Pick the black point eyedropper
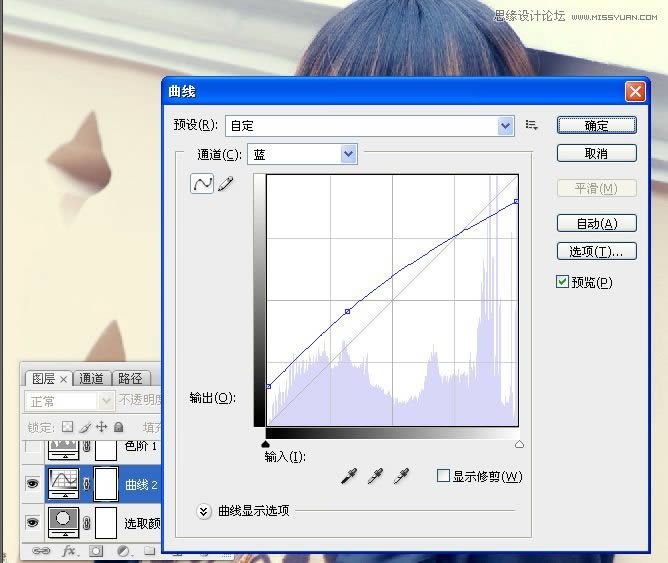The height and width of the screenshot is (563, 668). (x=349, y=477)
